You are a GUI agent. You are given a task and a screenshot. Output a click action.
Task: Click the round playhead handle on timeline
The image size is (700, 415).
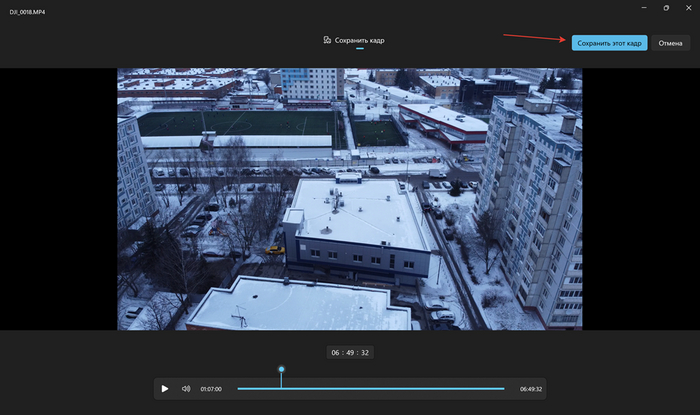[x=281, y=369]
